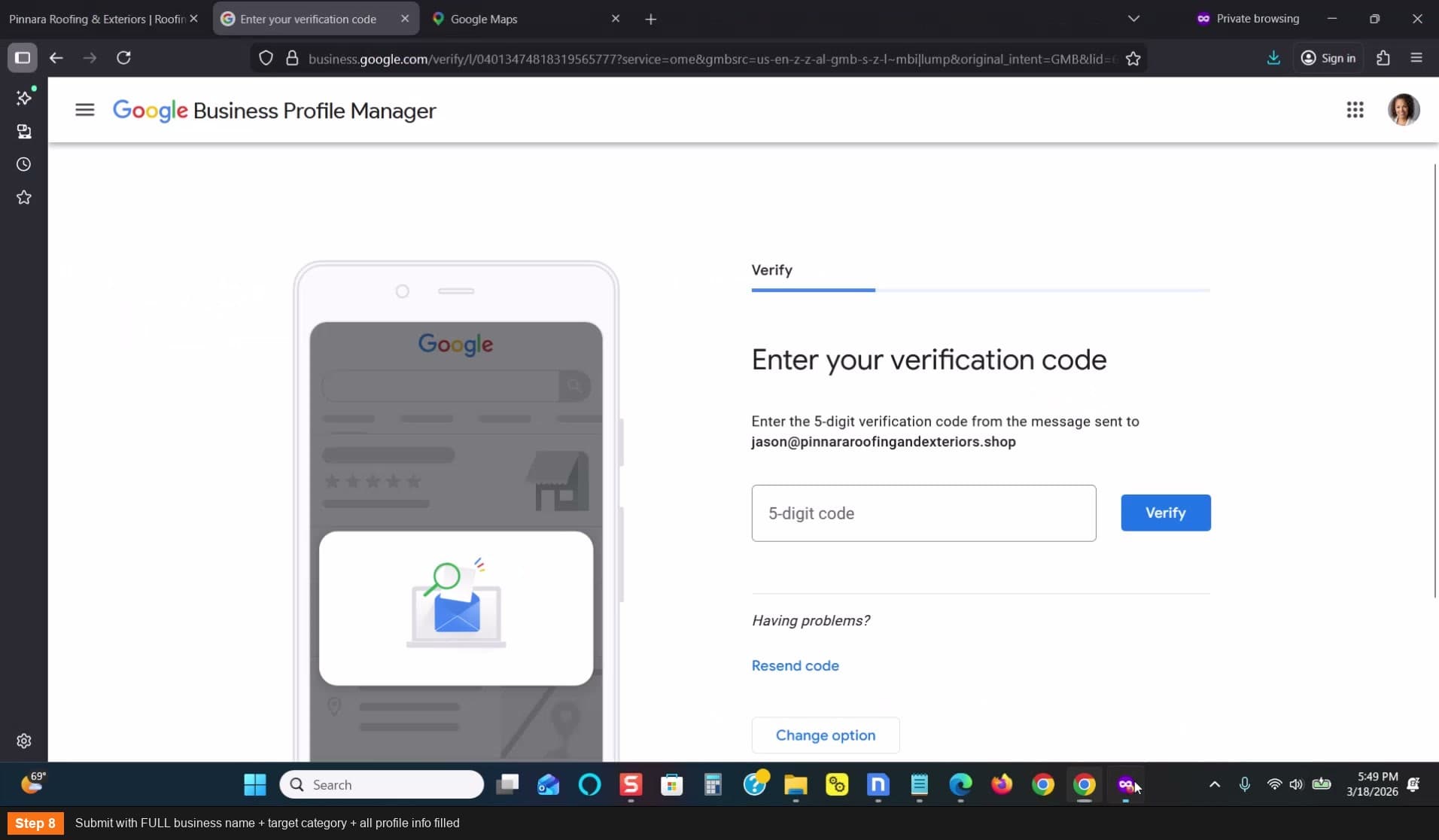
Task: List all open tabs dropdown
Action: pyautogui.click(x=1133, y=19)
